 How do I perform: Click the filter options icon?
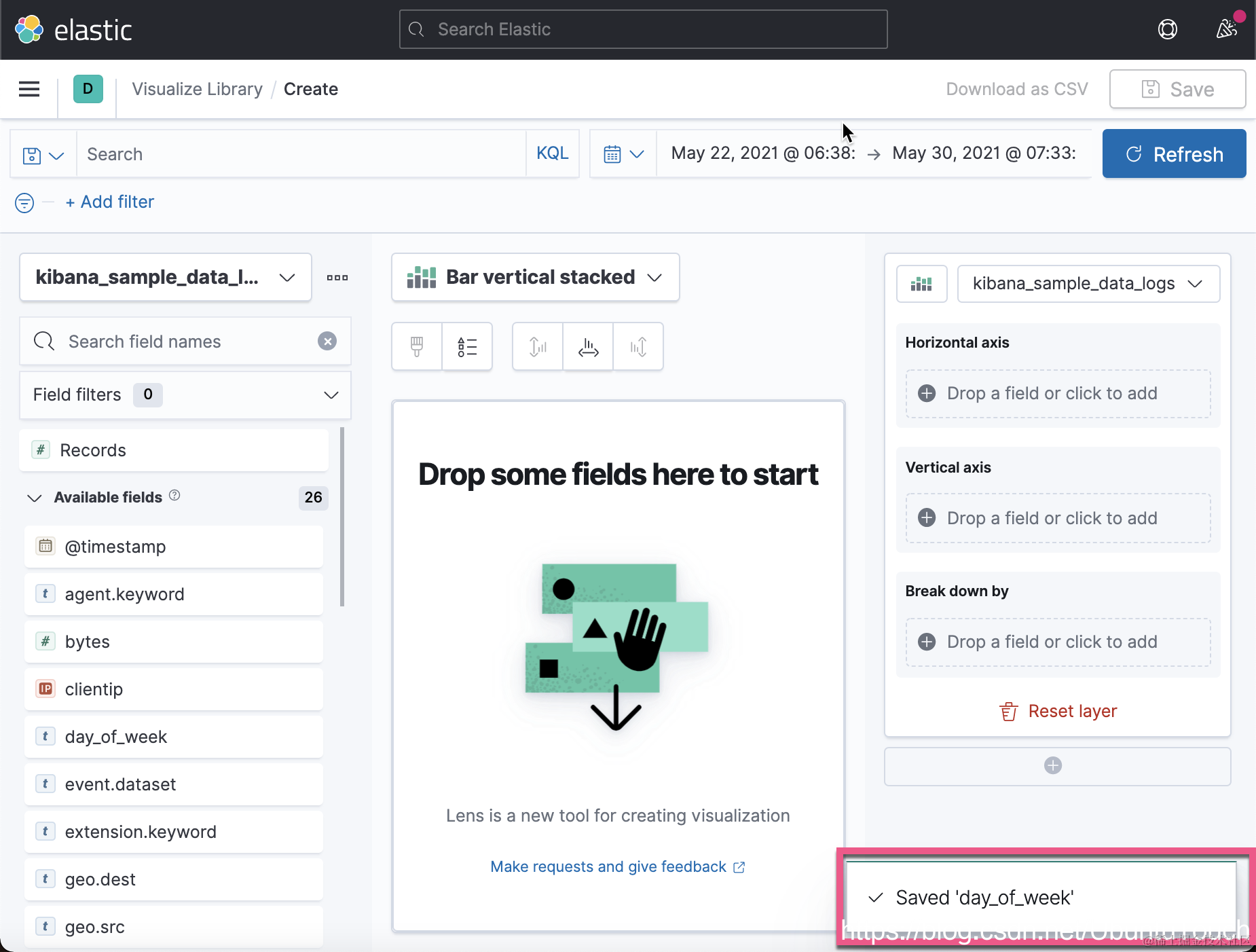click(x=24, y=202)
